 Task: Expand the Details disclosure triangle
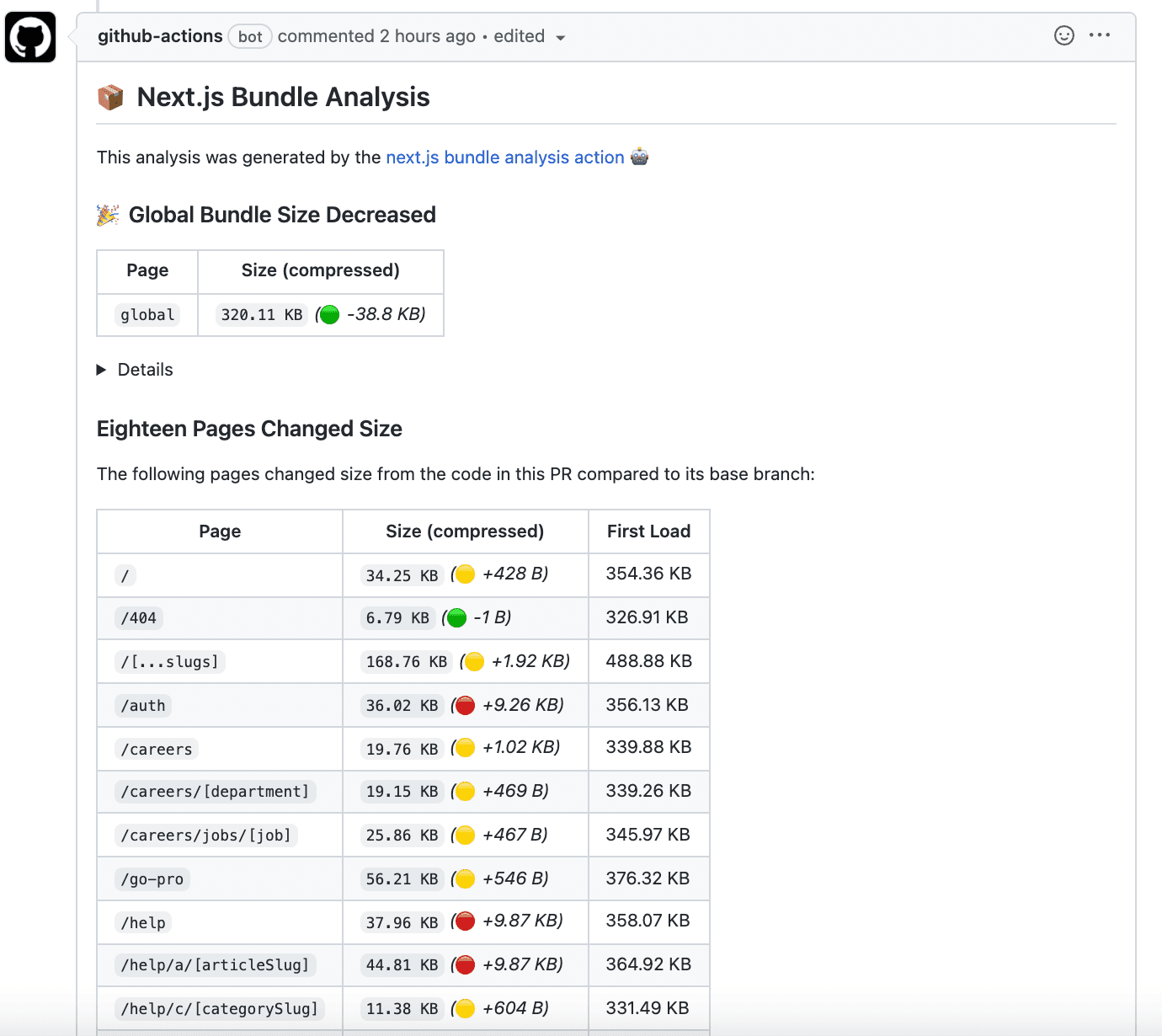coord(101,370)
